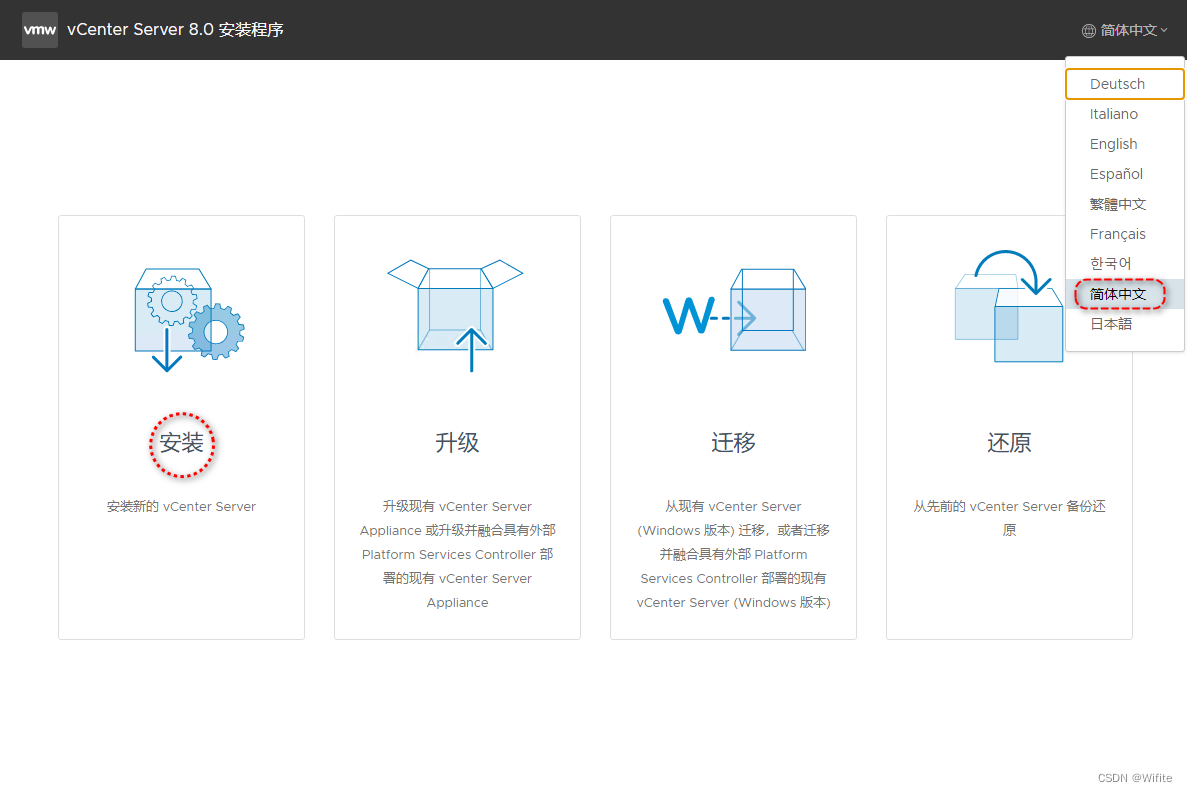Click the vCenter Server 8.0 安装程序 title
The height and width of the screenshot is (792, 1187).
[175, 30]
